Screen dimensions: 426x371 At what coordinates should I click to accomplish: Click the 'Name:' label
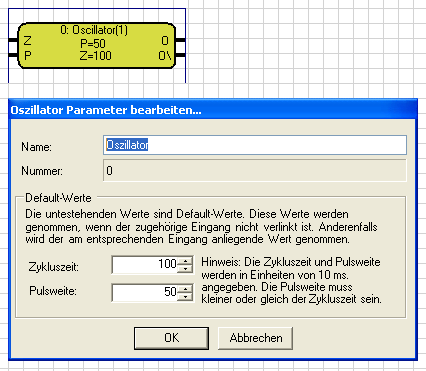pyautogui.click(x=36, y=147)
